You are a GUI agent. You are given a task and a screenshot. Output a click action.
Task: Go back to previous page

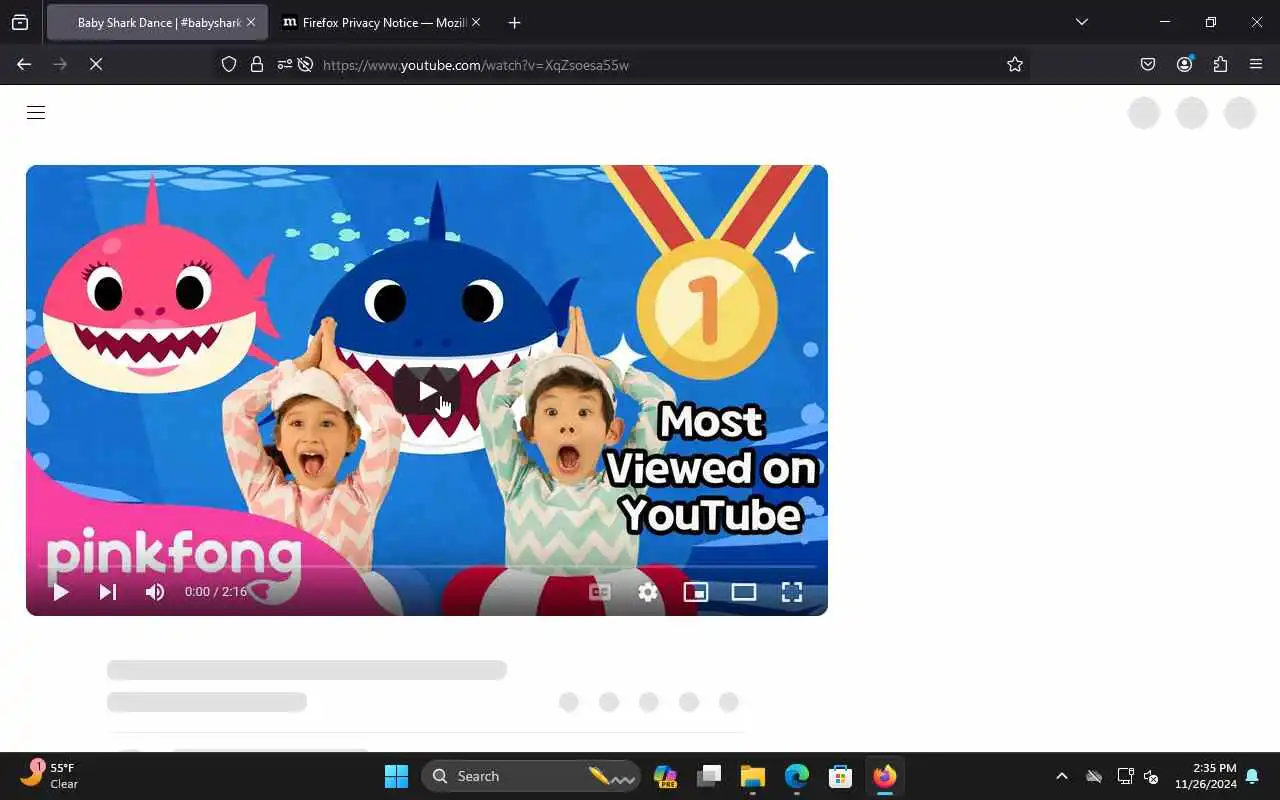(24, 64)
